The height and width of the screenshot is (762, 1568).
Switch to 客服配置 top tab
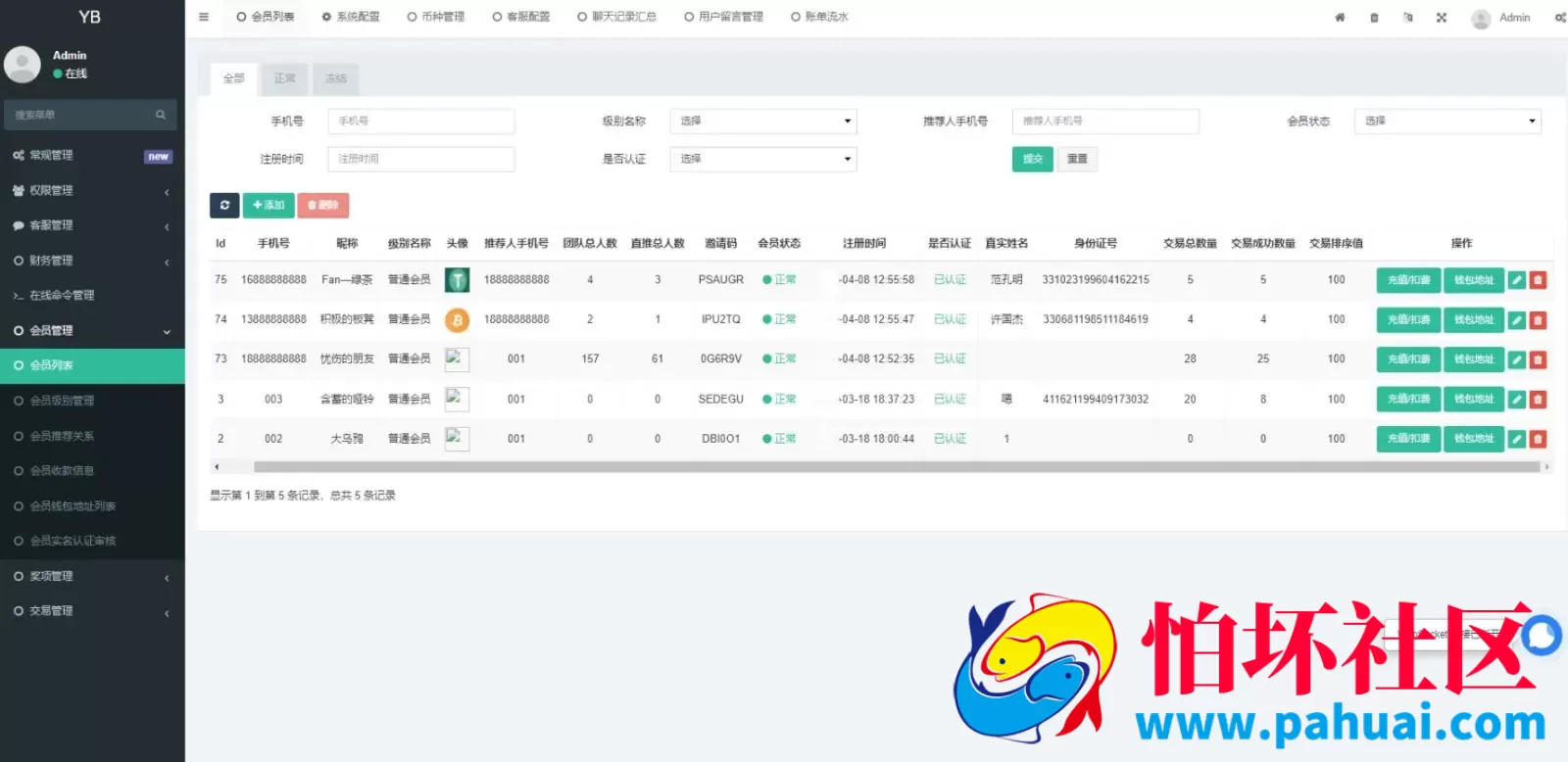[x=521, y=17]
